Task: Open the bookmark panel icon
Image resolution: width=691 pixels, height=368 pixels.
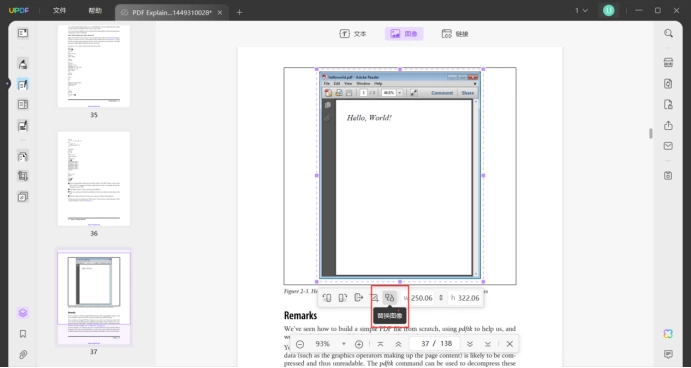Action: pos(23,334)
